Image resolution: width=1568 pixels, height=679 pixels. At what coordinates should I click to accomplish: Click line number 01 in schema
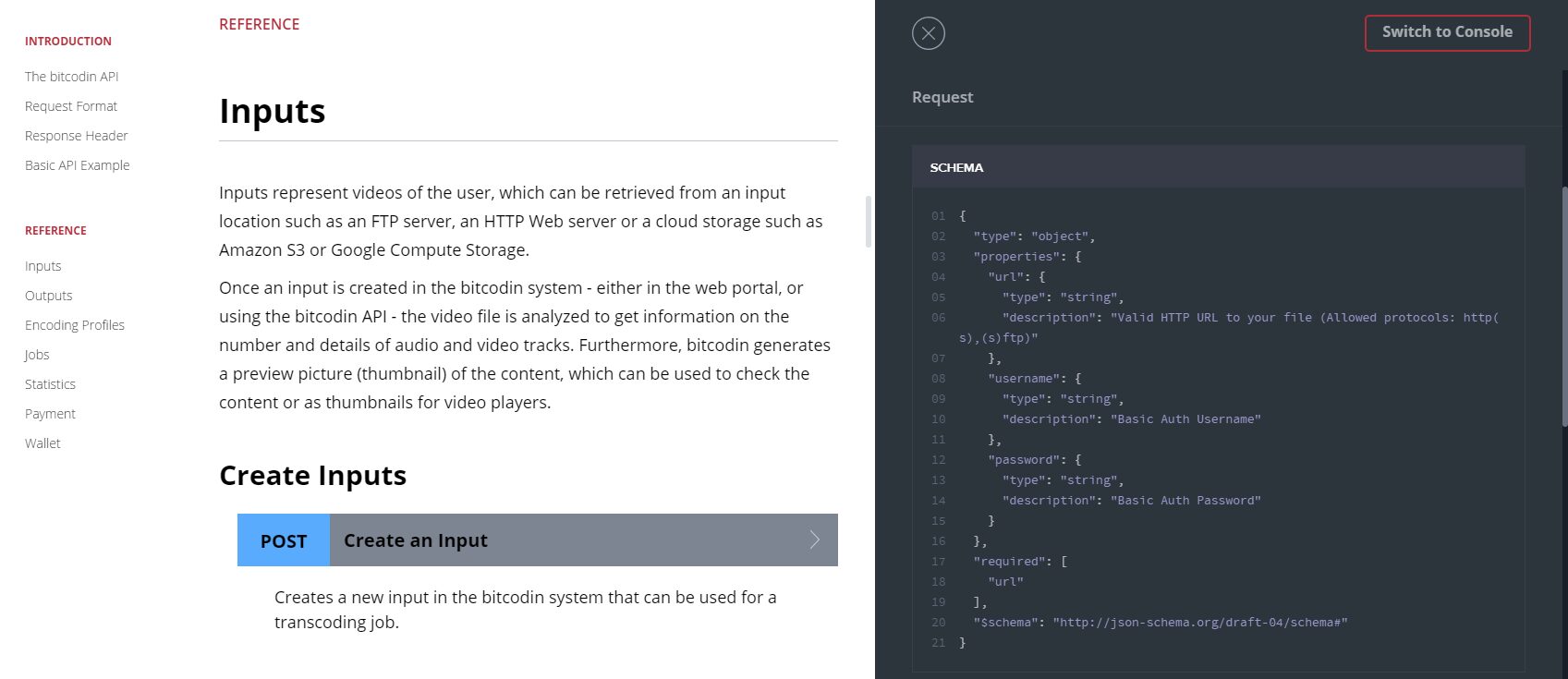pos(938,216)
